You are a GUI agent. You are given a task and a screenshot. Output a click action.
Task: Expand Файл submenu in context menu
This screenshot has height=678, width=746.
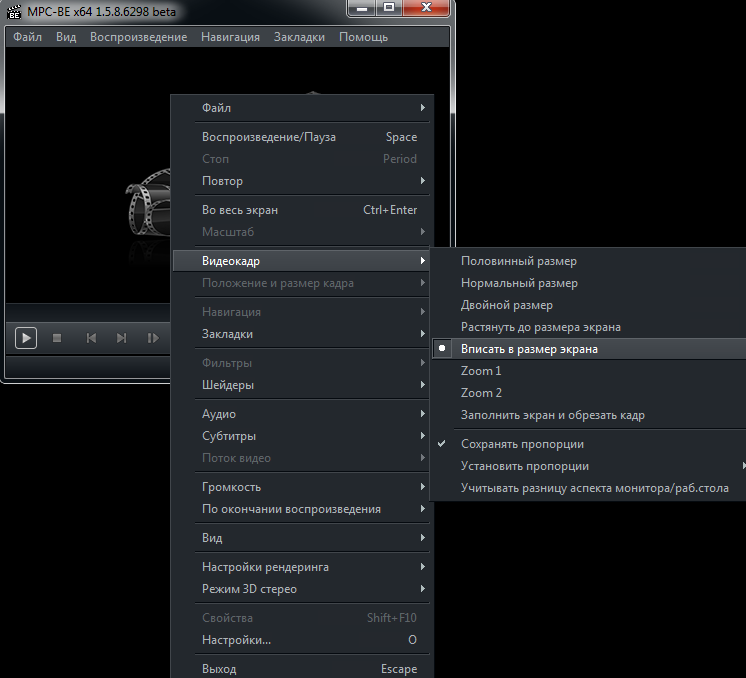click(x=301, y=108)
